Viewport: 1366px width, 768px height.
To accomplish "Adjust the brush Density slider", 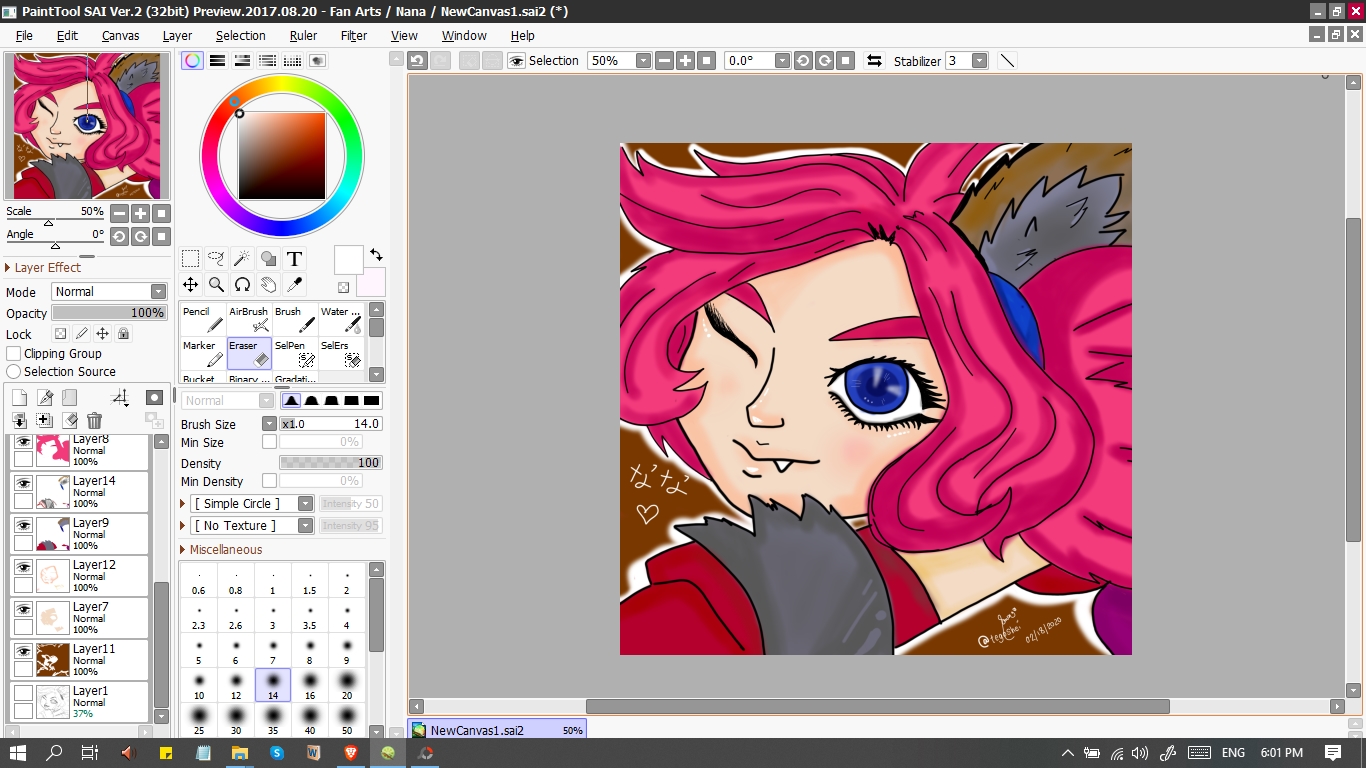I will click(331, 463).
